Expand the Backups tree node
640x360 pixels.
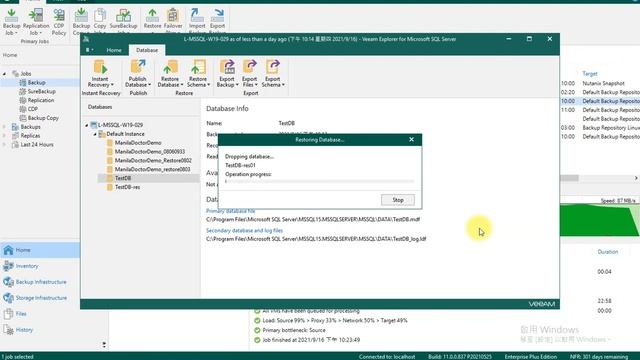point(4,127)
